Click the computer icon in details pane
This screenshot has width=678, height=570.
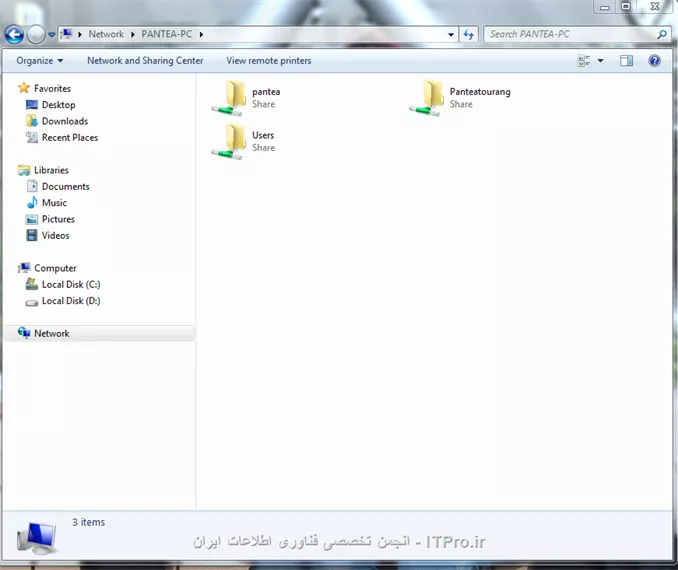pyautogui.click(x=37, y=538)
